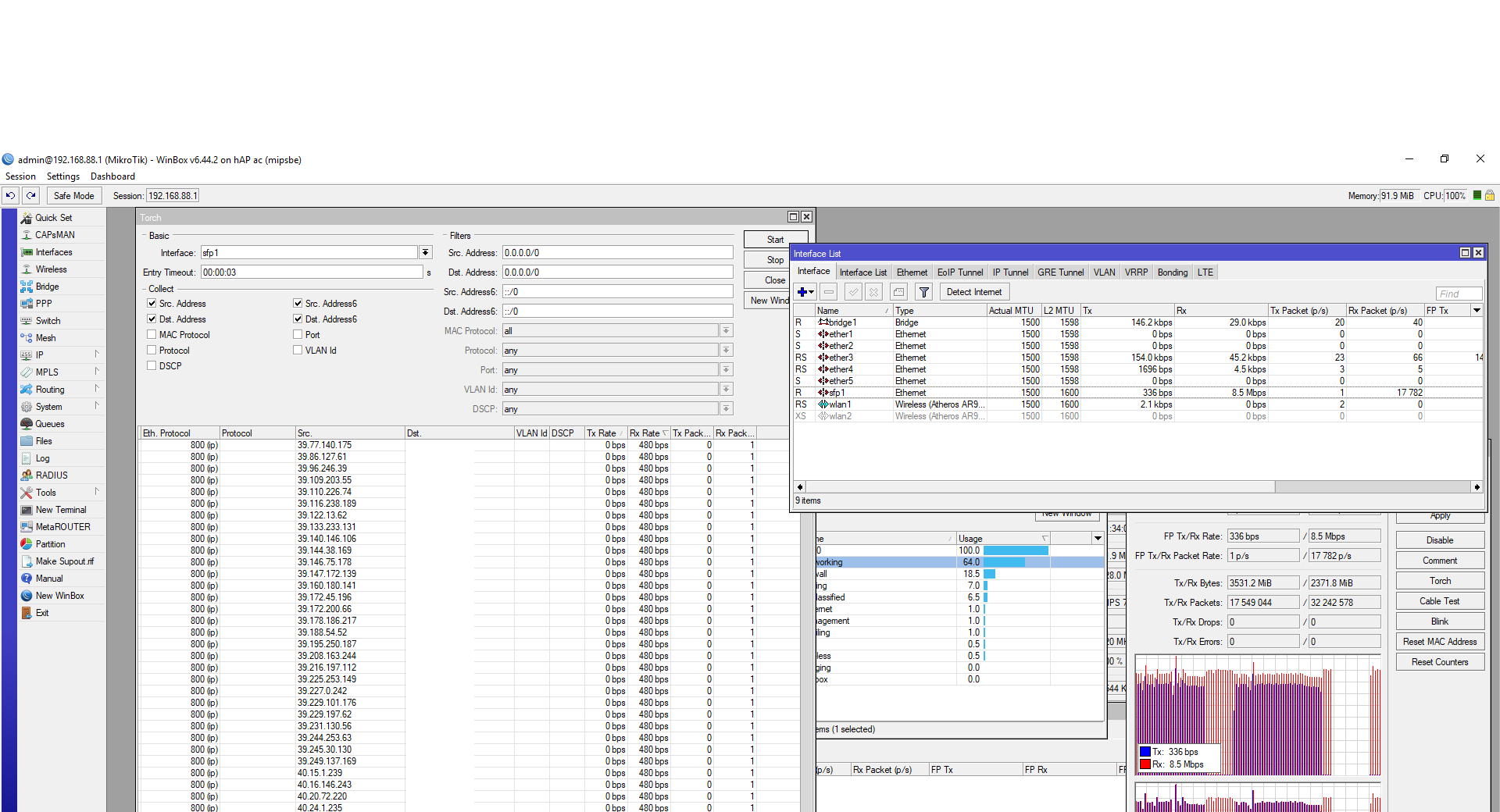Open Partition in the sidebar
This screenshot has width=1500, height=812.
click(x=50, y=544)
